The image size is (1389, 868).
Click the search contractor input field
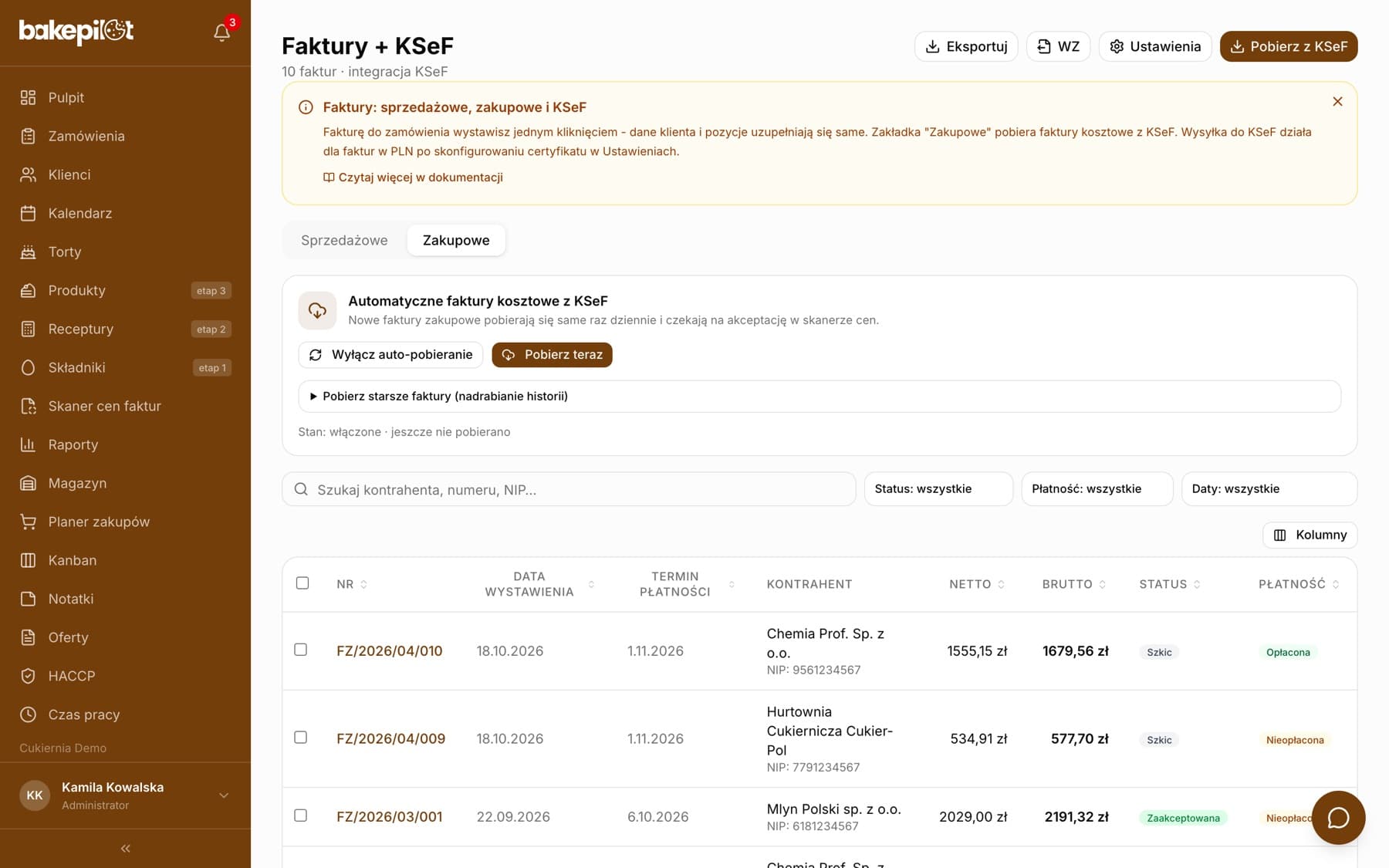[569, 489]
